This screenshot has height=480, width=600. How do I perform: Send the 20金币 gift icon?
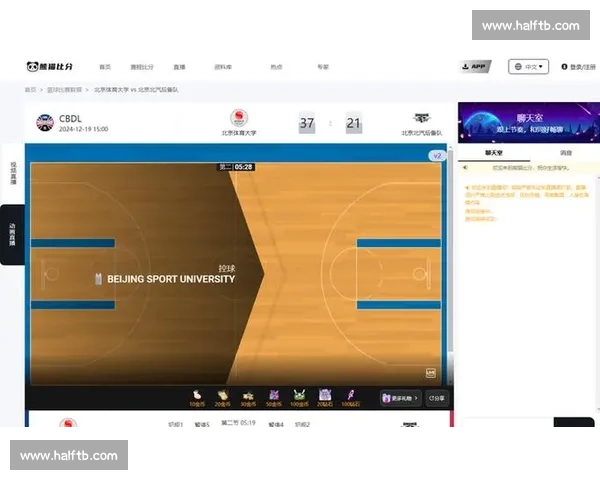(x=222, y=396)
